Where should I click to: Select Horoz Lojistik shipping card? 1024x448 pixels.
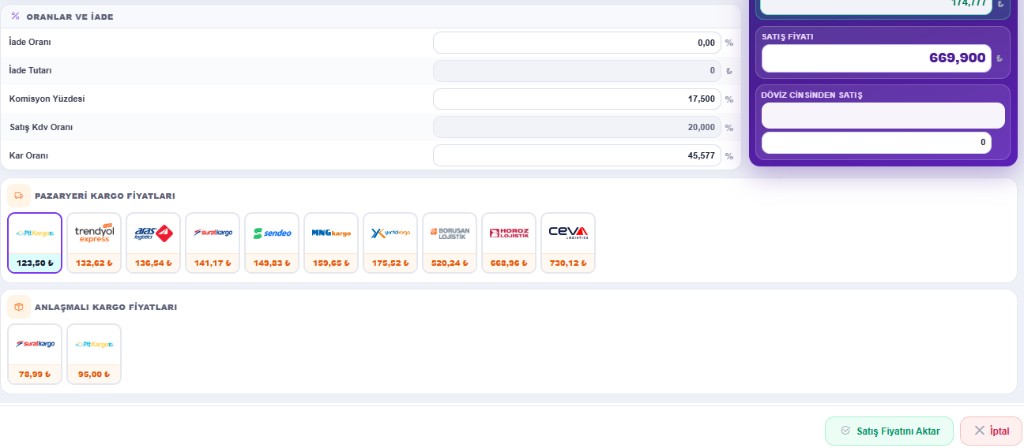click(509, 243)
